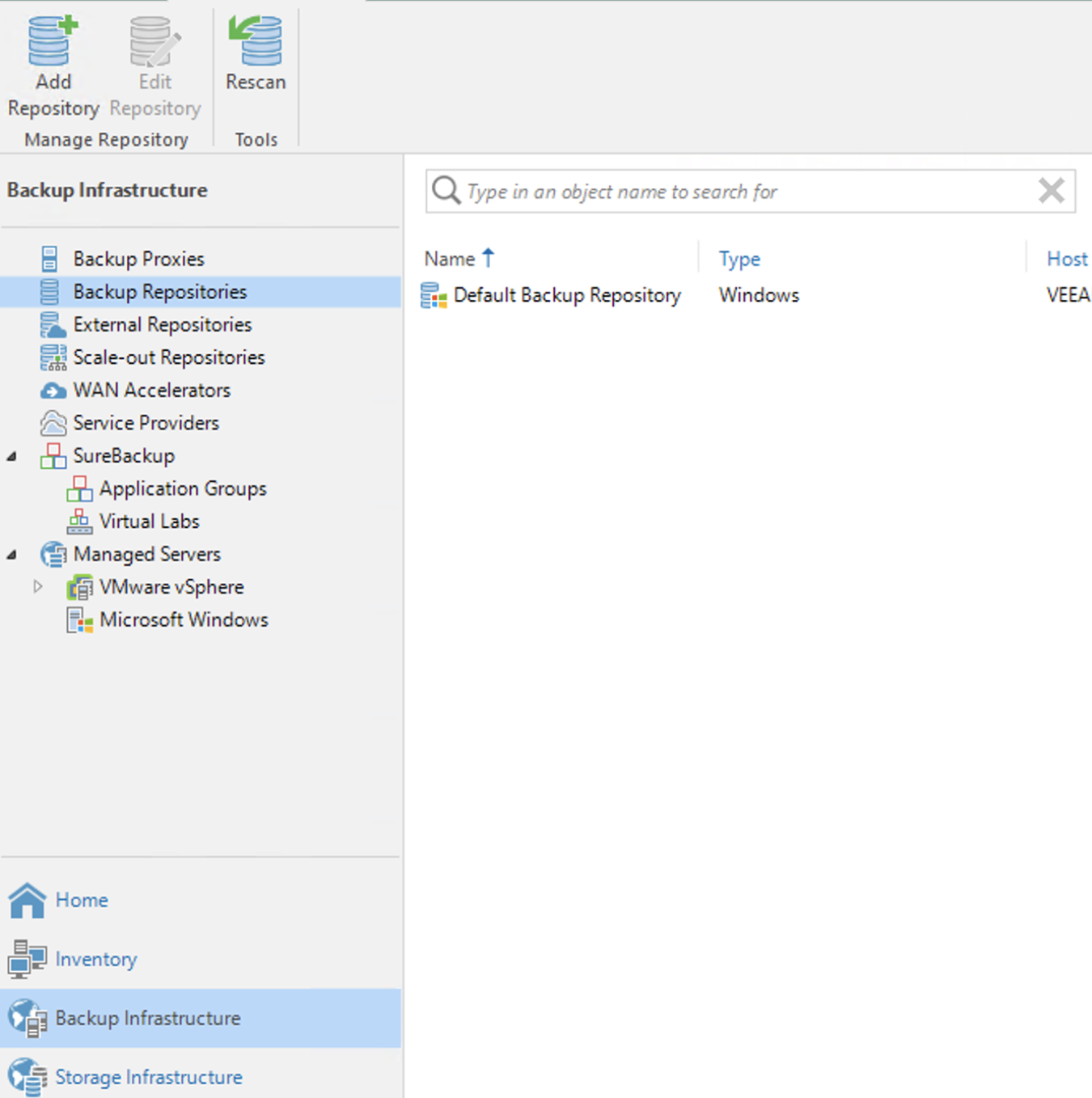Select Backup Proxies icon in tree
The height and width of the screenshot is (1098, 1092).
click(x=50, y=259)
